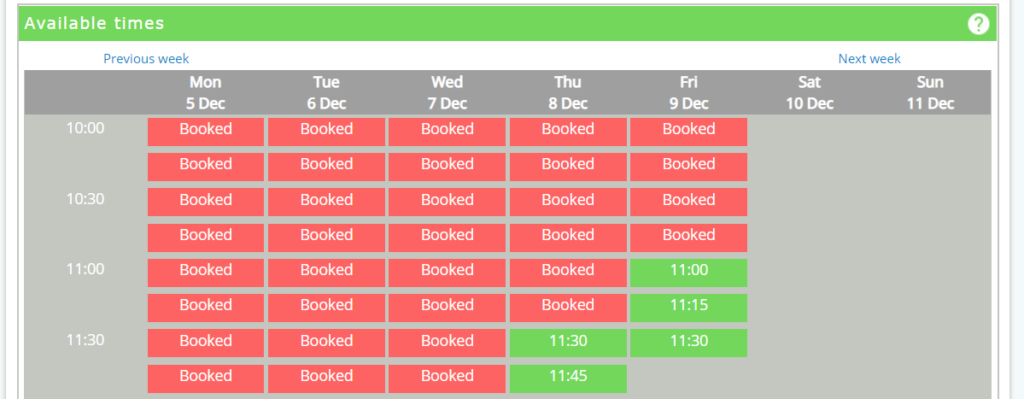The height and width of the screenshot is (399, 1024).
Task: Click the Fri 9 Dec column header
Action: [689, 93]
